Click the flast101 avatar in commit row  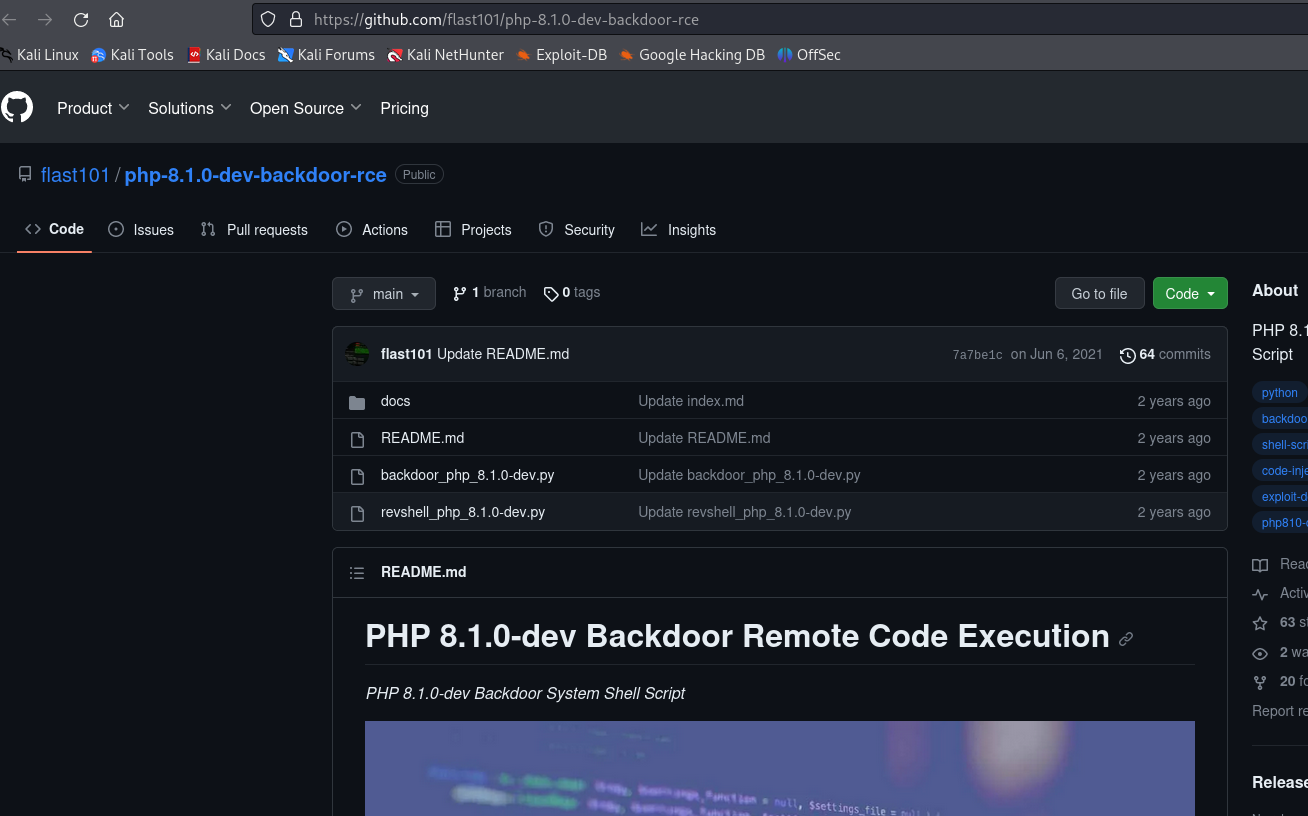(357, 354)
